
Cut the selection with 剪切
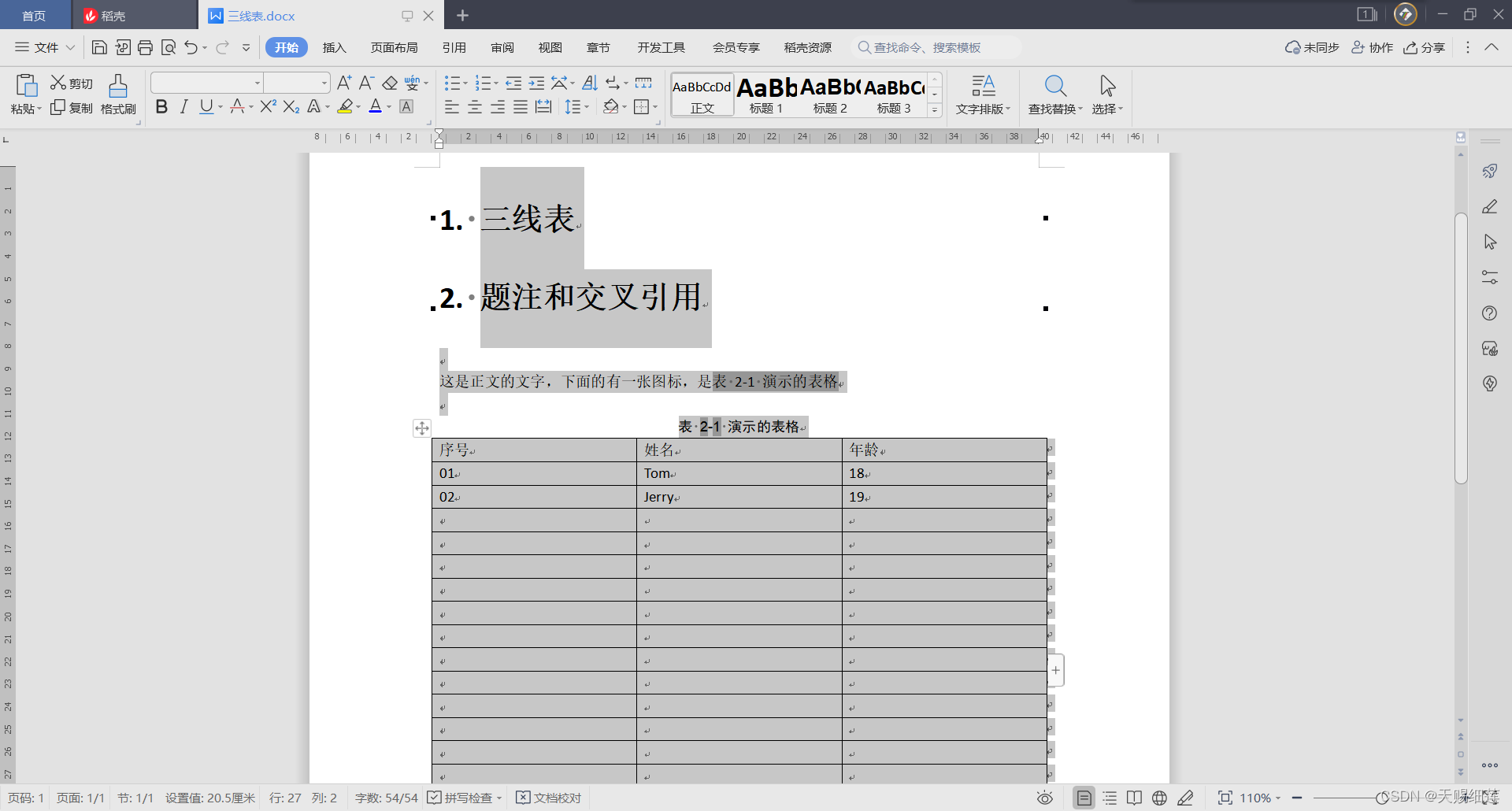pos(72,83)
